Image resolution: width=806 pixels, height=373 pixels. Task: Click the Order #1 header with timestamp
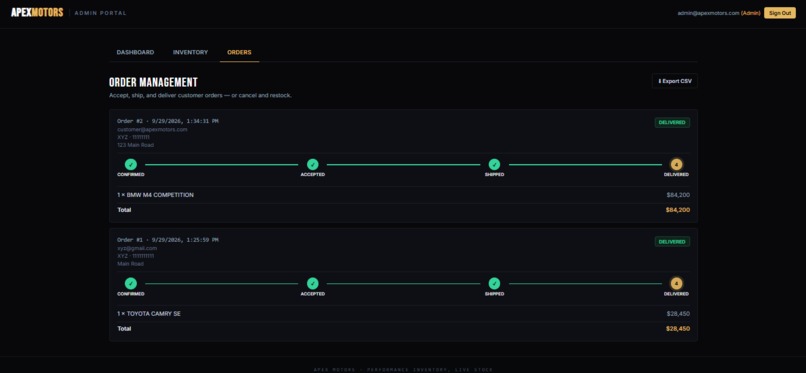click(x=168, y=240)
